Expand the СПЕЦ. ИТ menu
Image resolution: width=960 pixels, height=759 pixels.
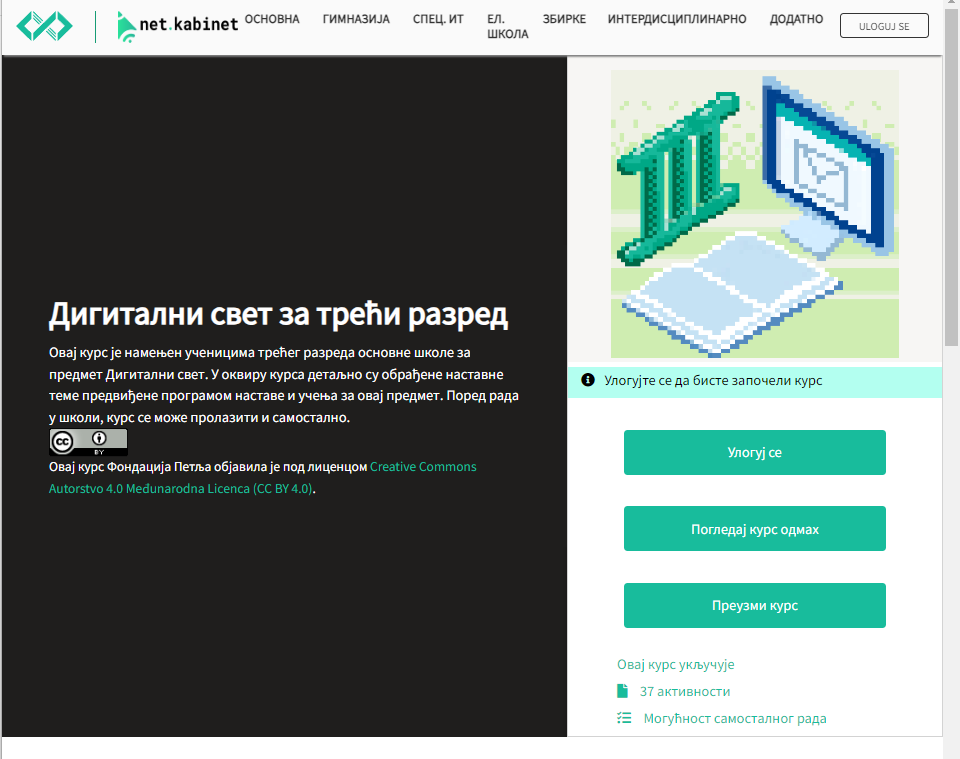point(438,19)
